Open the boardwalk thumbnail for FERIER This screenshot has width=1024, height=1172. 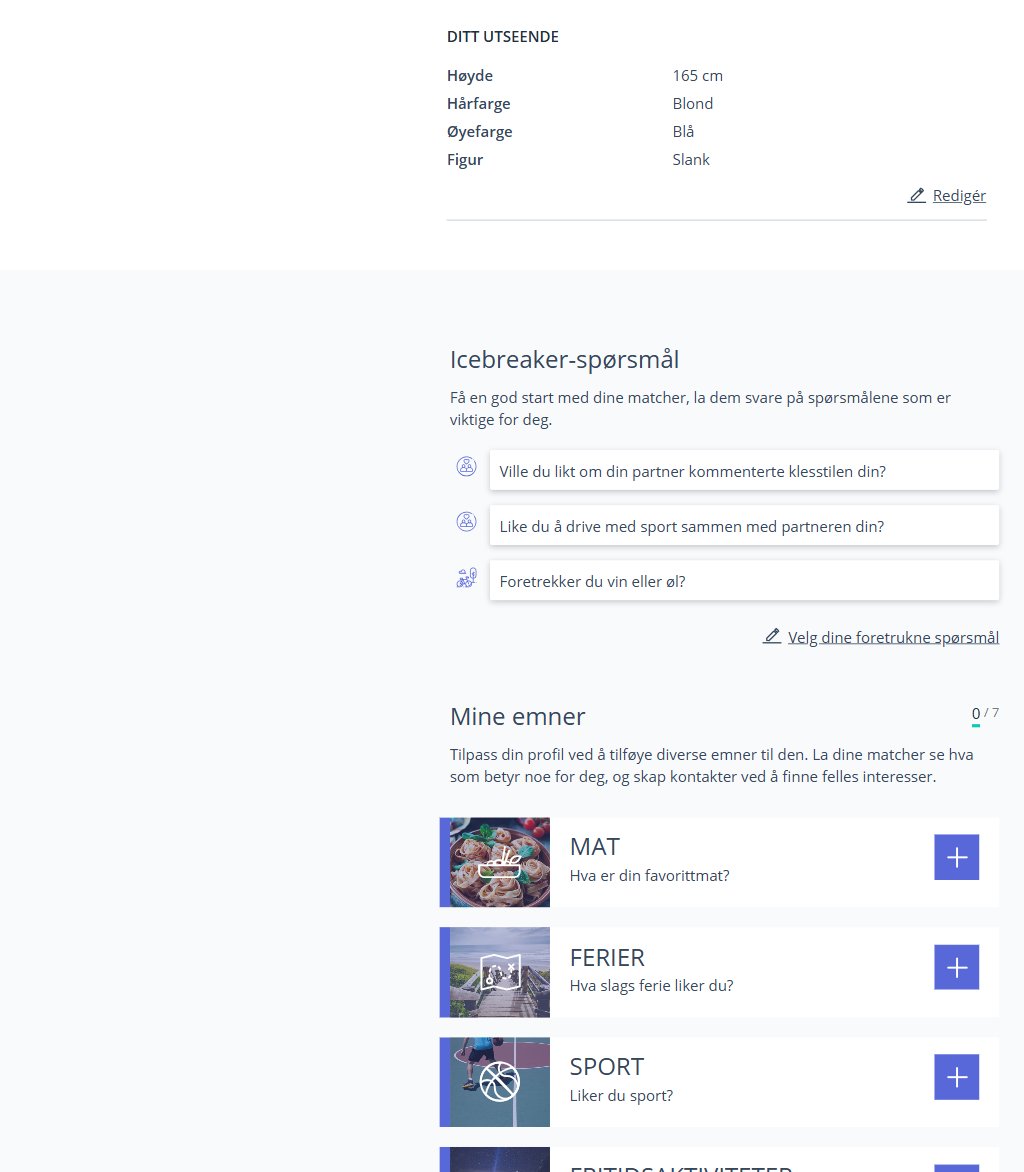click(x=499, y=972)
